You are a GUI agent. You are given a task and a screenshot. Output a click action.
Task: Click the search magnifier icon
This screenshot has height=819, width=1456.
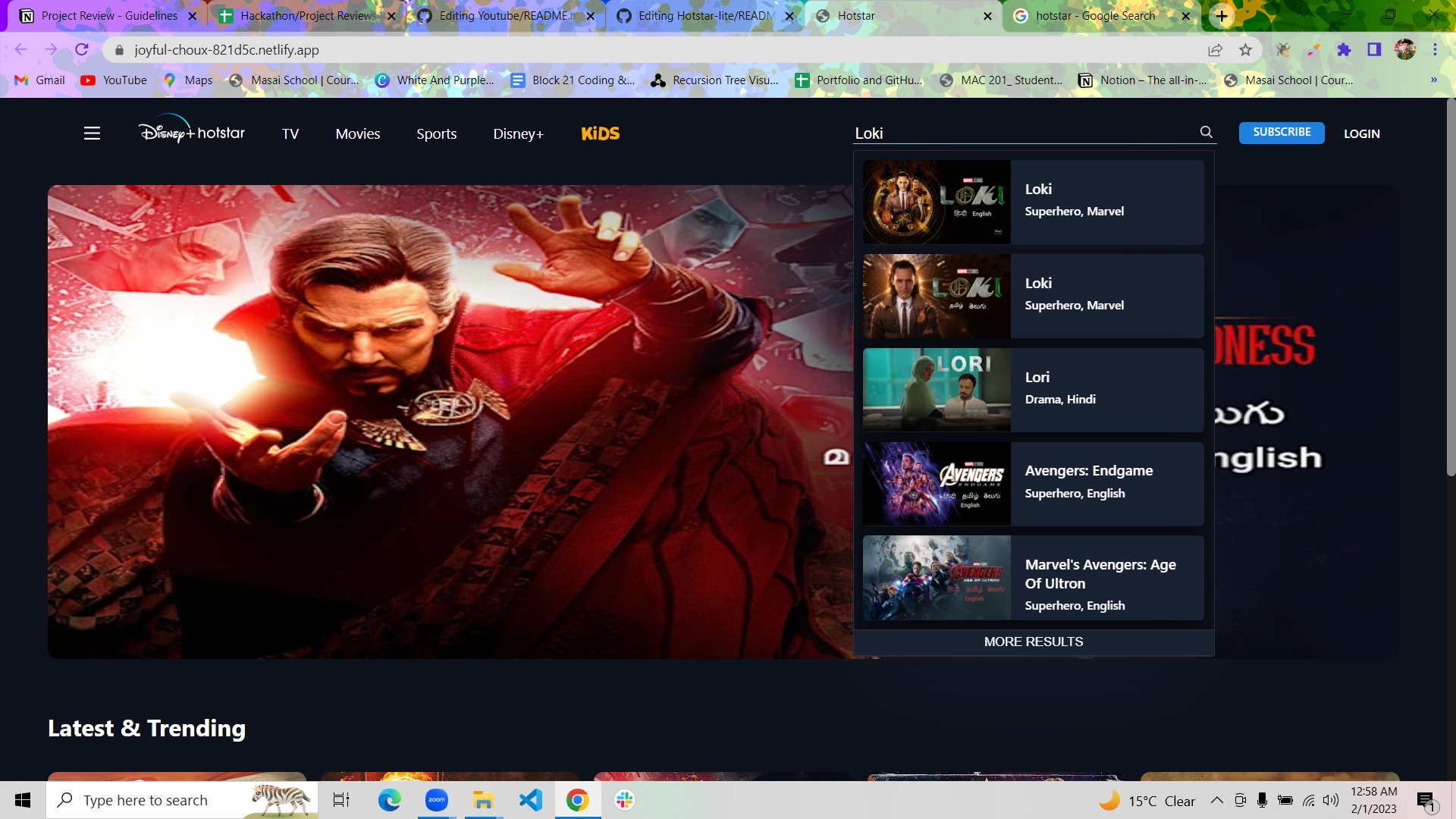(x=1206, y=132)
